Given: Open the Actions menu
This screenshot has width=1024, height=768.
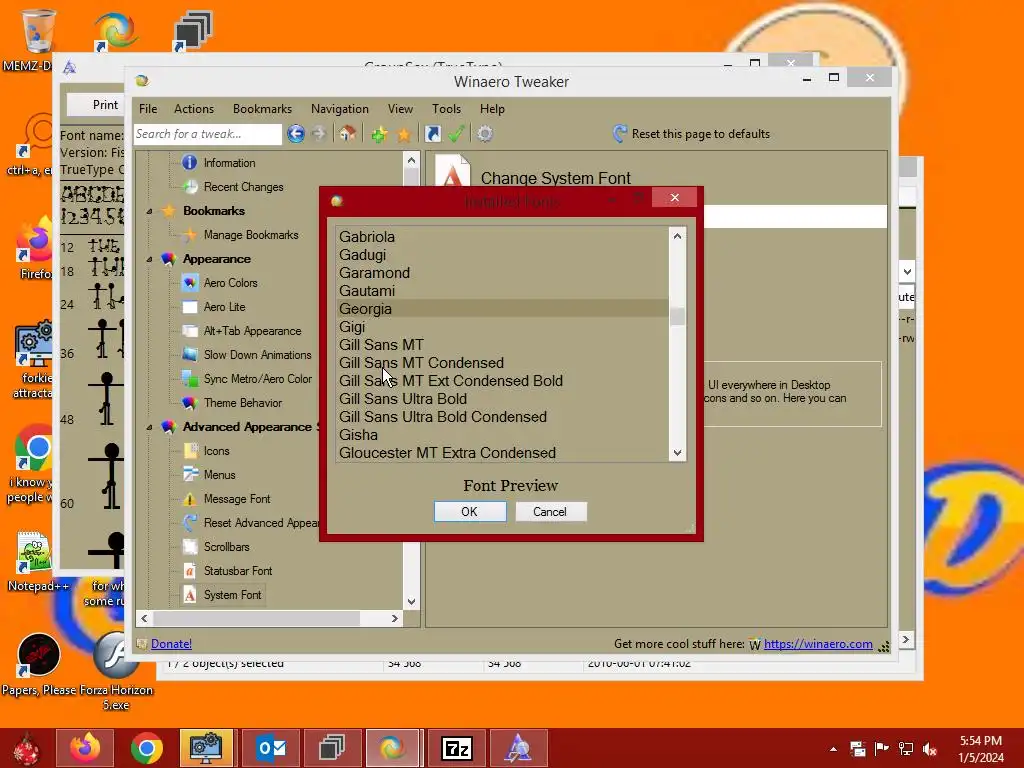Looking at the screenshot, I should 193,109.
